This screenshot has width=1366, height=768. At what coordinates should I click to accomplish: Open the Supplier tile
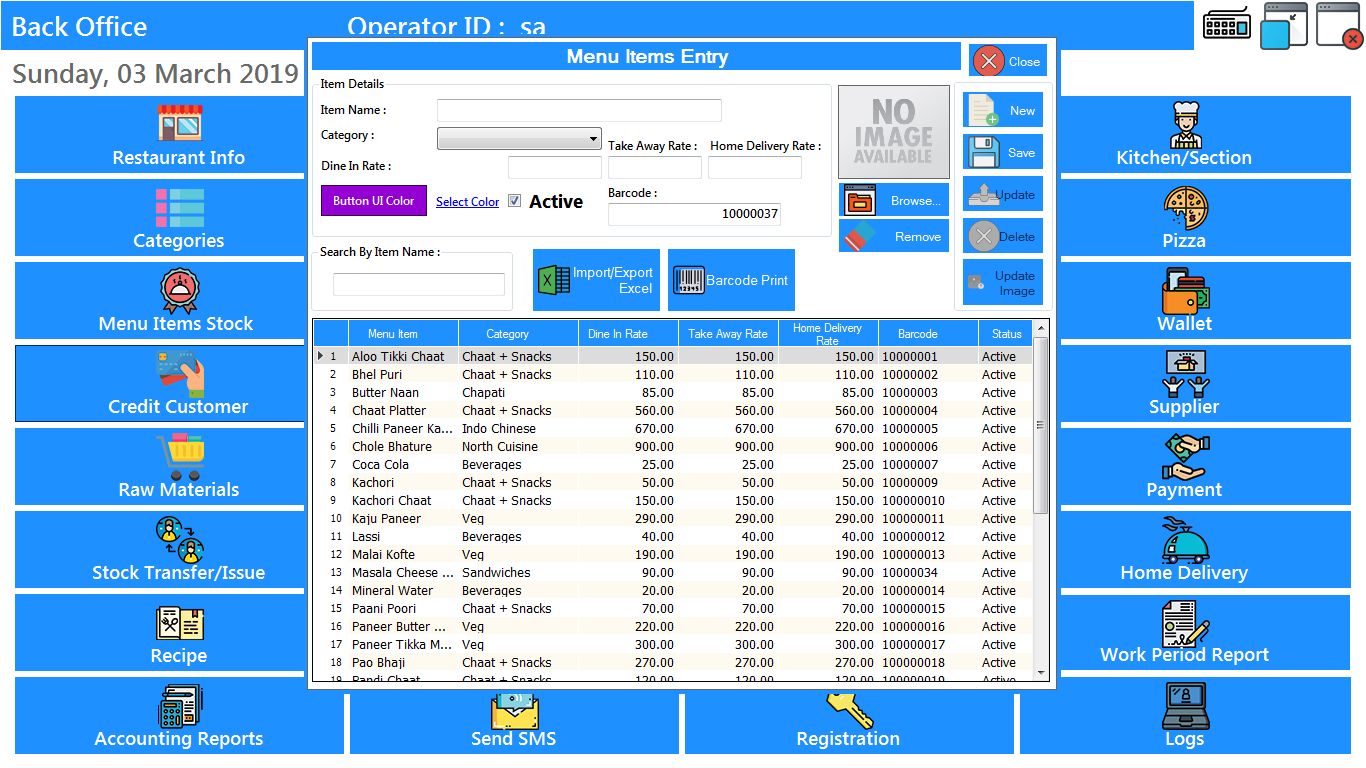tap(1203, 384)
